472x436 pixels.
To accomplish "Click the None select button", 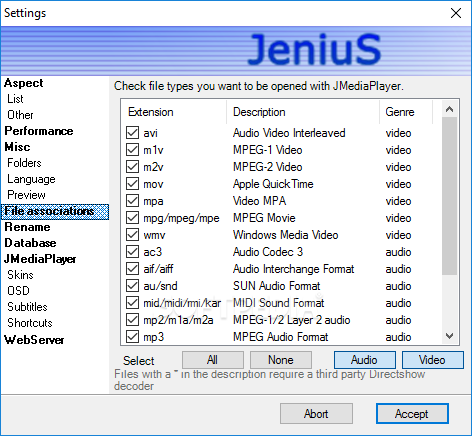I will [x=281, y=360].
